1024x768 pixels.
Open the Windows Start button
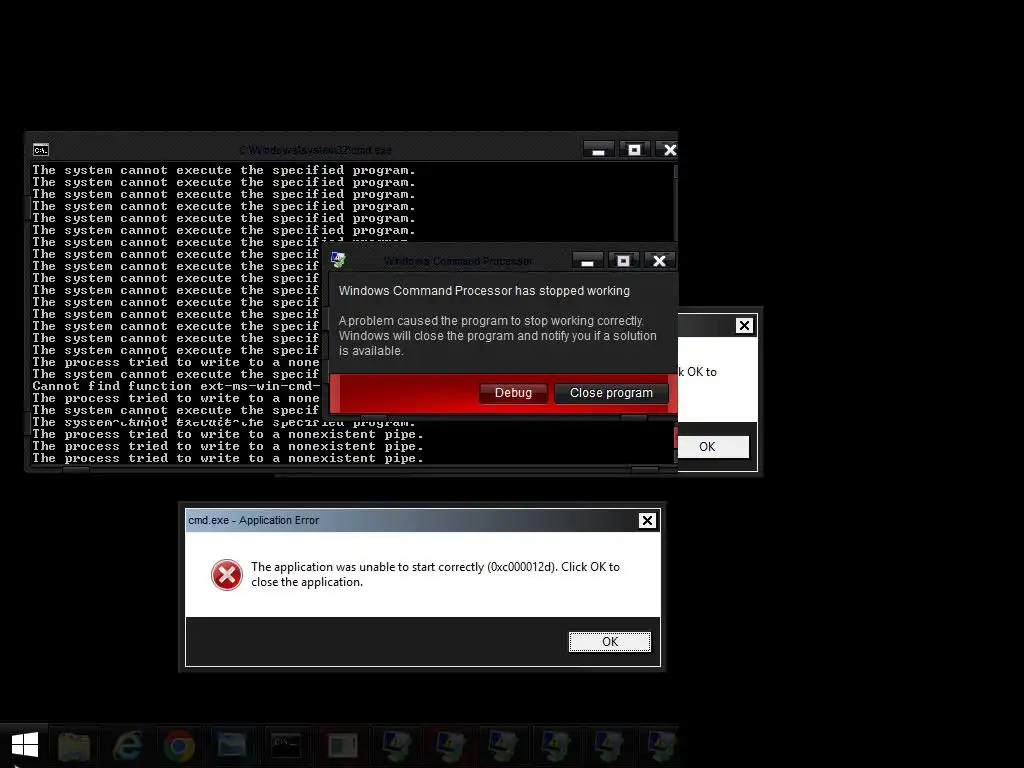tap(24, 744)
